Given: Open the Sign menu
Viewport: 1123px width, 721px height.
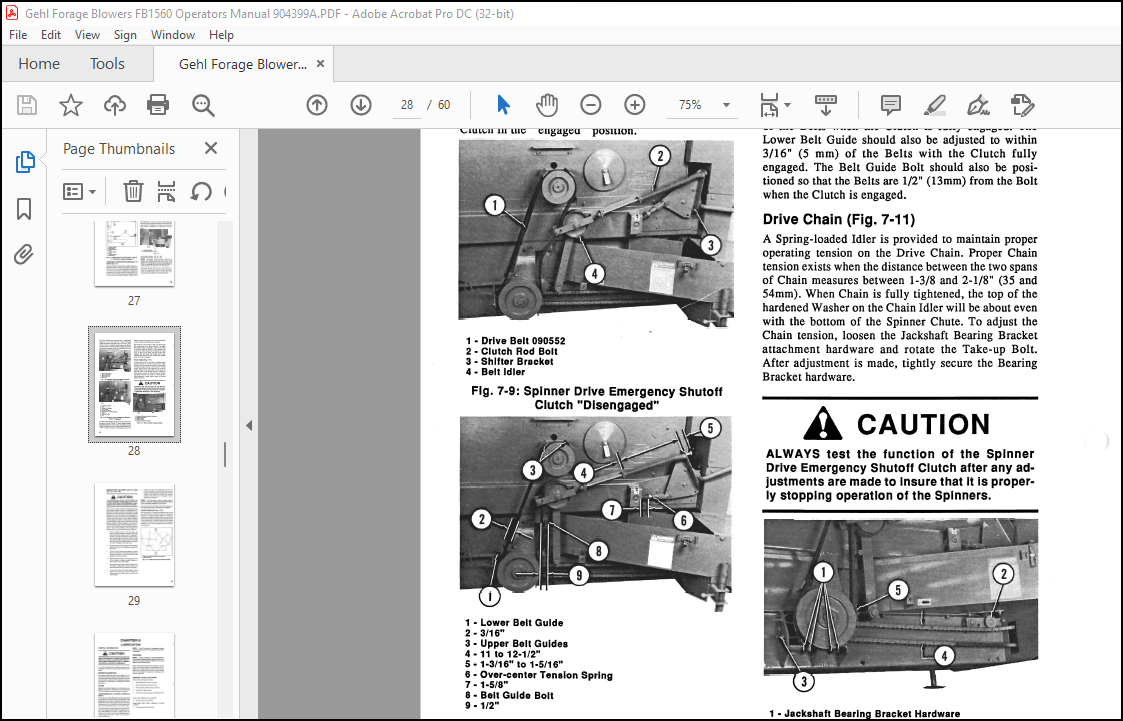Looking at the screenshot, I should 125,34.
